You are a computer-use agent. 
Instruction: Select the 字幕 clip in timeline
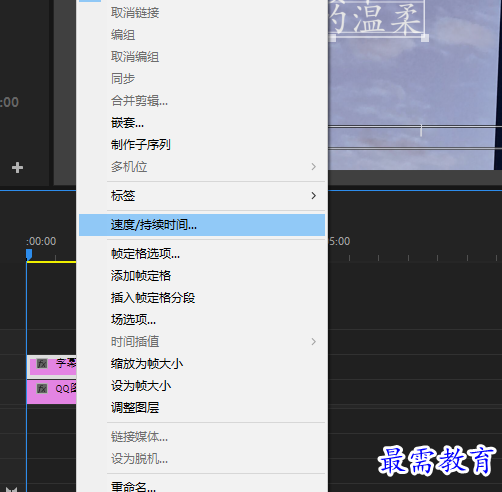coord(52,366)
